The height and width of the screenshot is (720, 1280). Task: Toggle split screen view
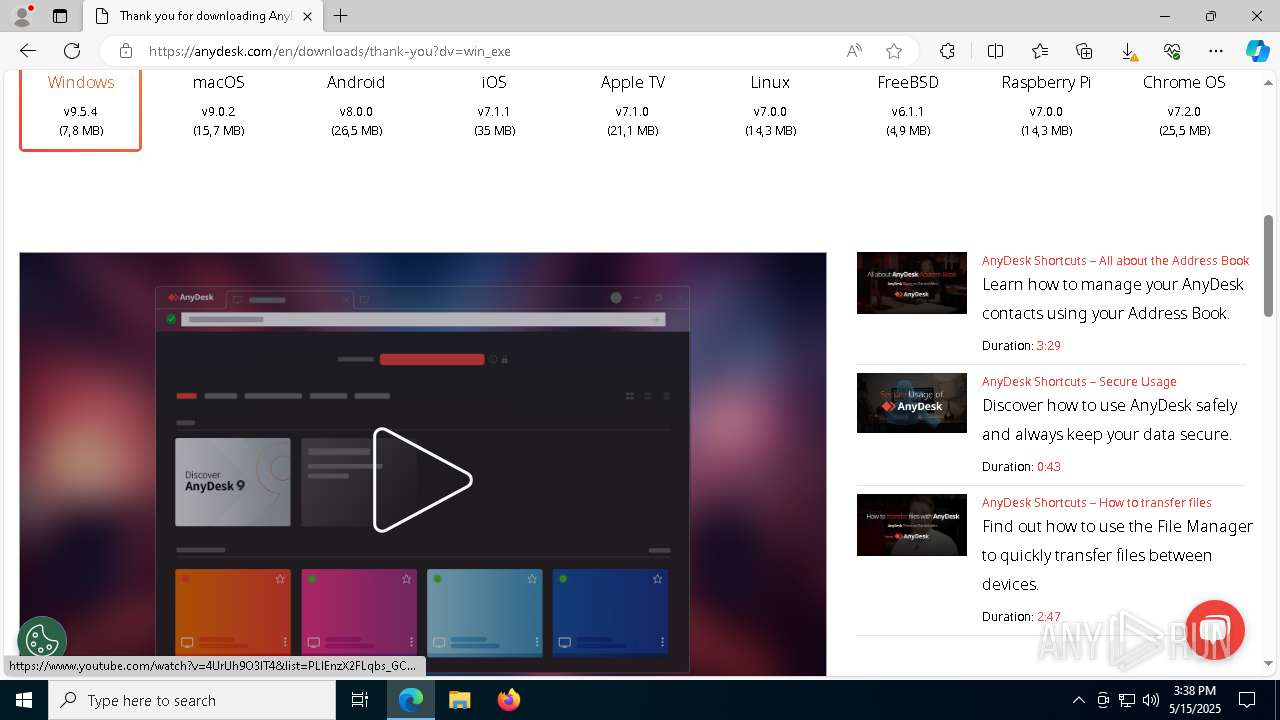[995, 51]
